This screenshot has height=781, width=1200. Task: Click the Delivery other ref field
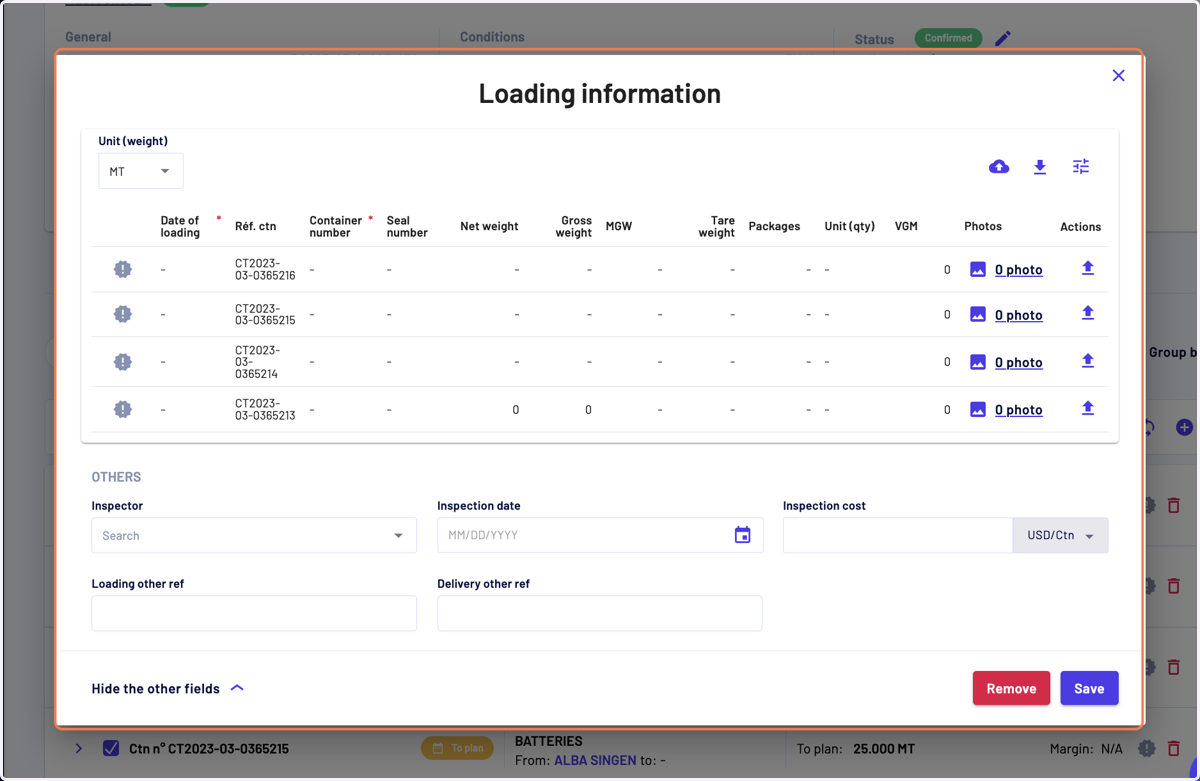pos(600,613)
